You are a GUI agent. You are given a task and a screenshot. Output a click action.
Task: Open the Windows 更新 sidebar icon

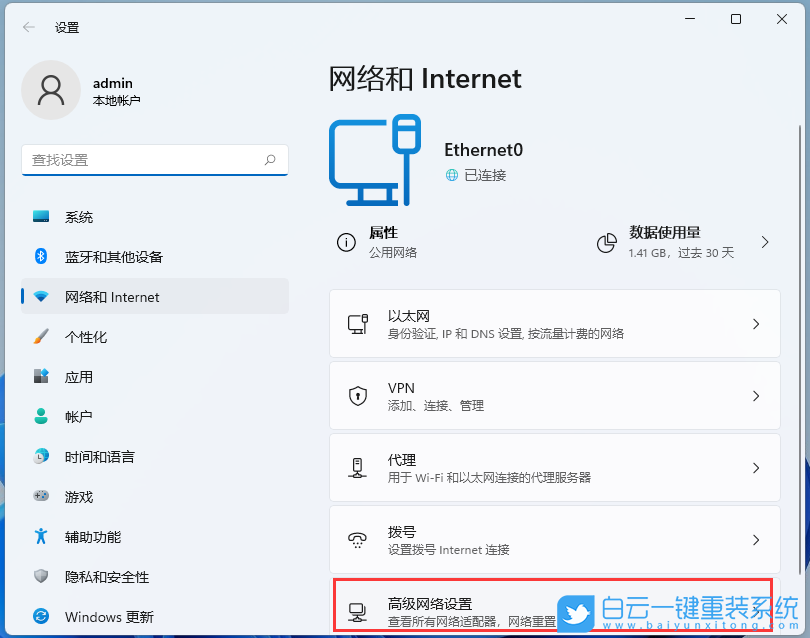pyautogui.click(x=41, y=617)
